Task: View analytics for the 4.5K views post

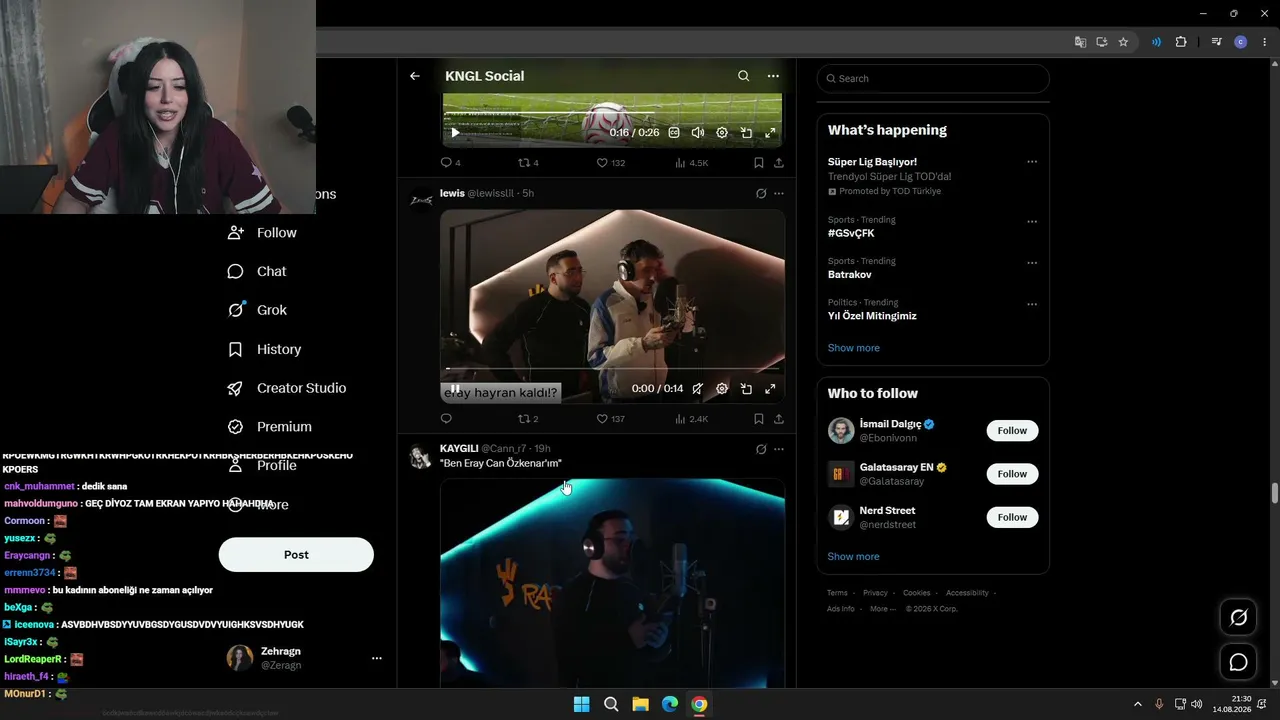Action: [692, 163]
